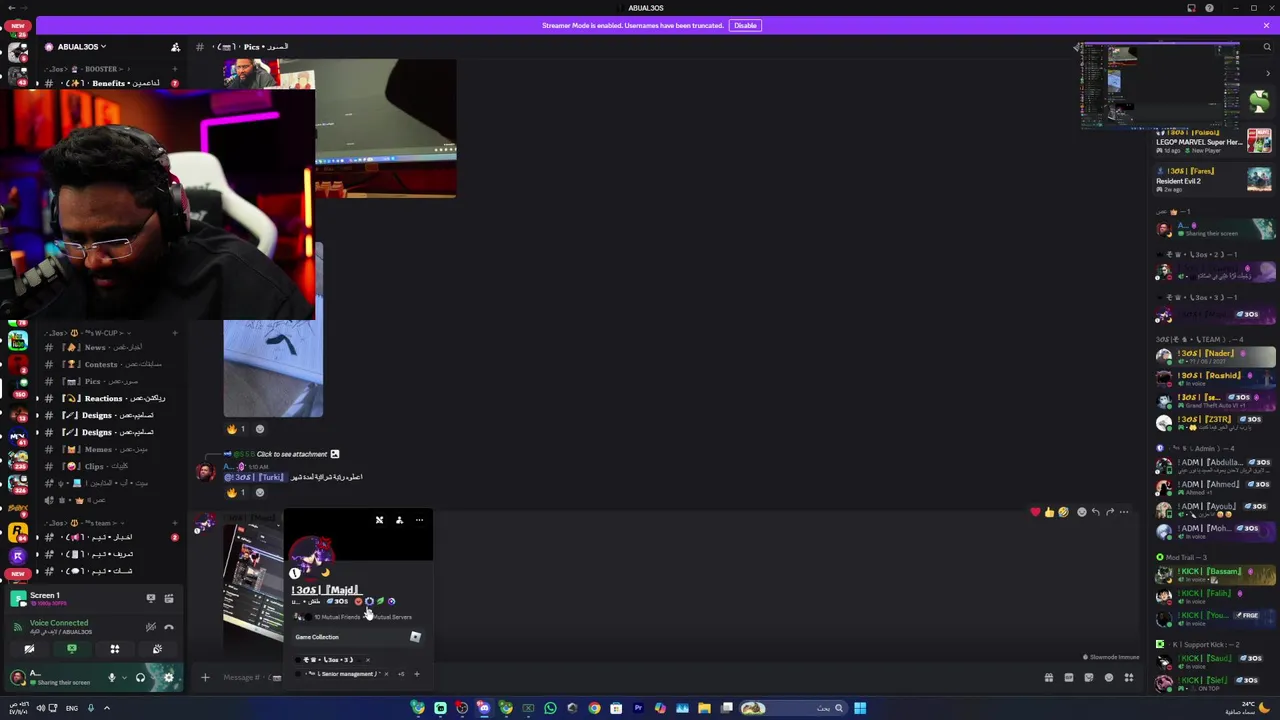React with the red heart on the hovered message
Viewport: 1280px width, 720px height.
1035,512
